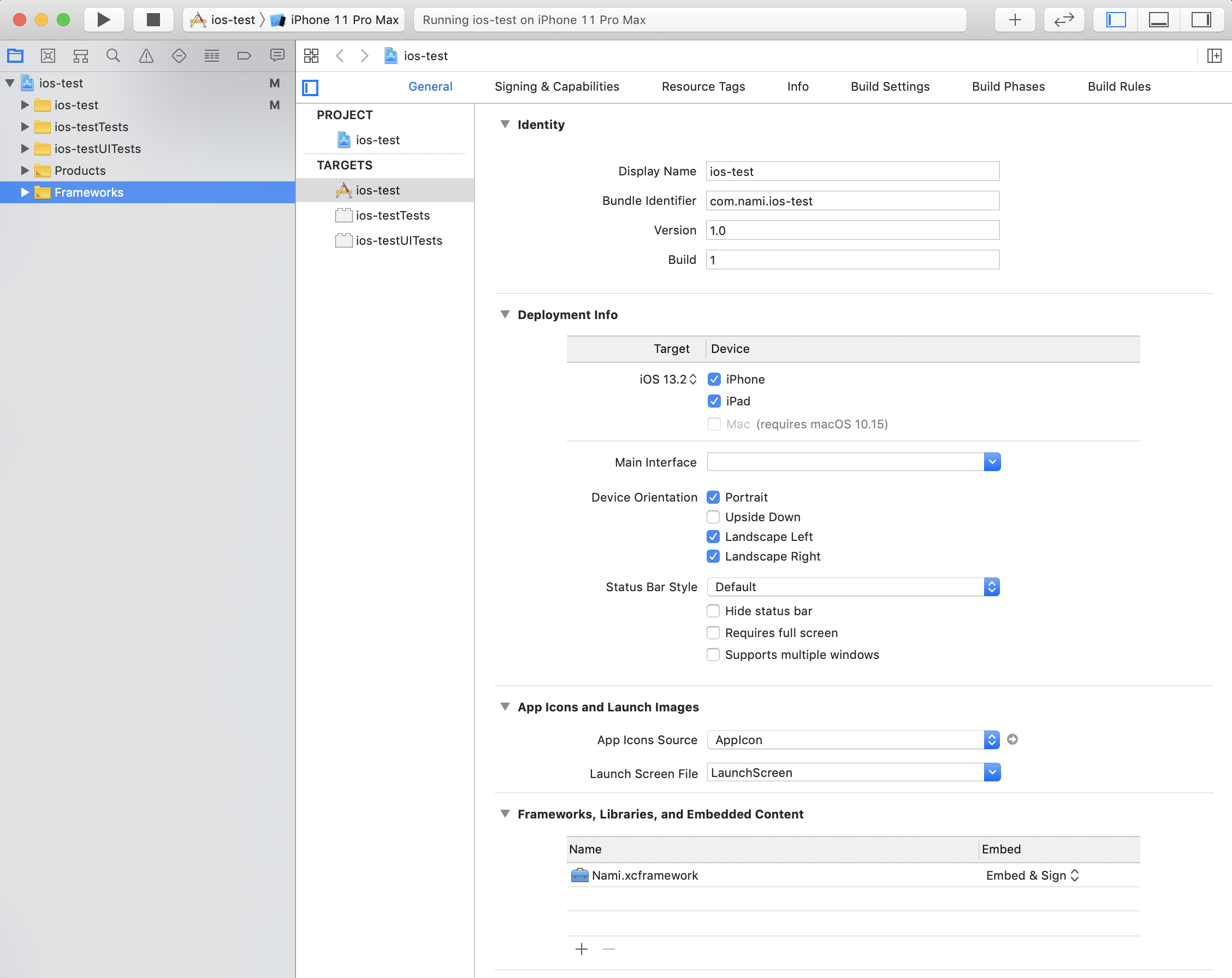Change Embed & Sign option for Nami.xcframework
The image size is (1232, 978).
pyautogui.click(x=1032, y=875)
